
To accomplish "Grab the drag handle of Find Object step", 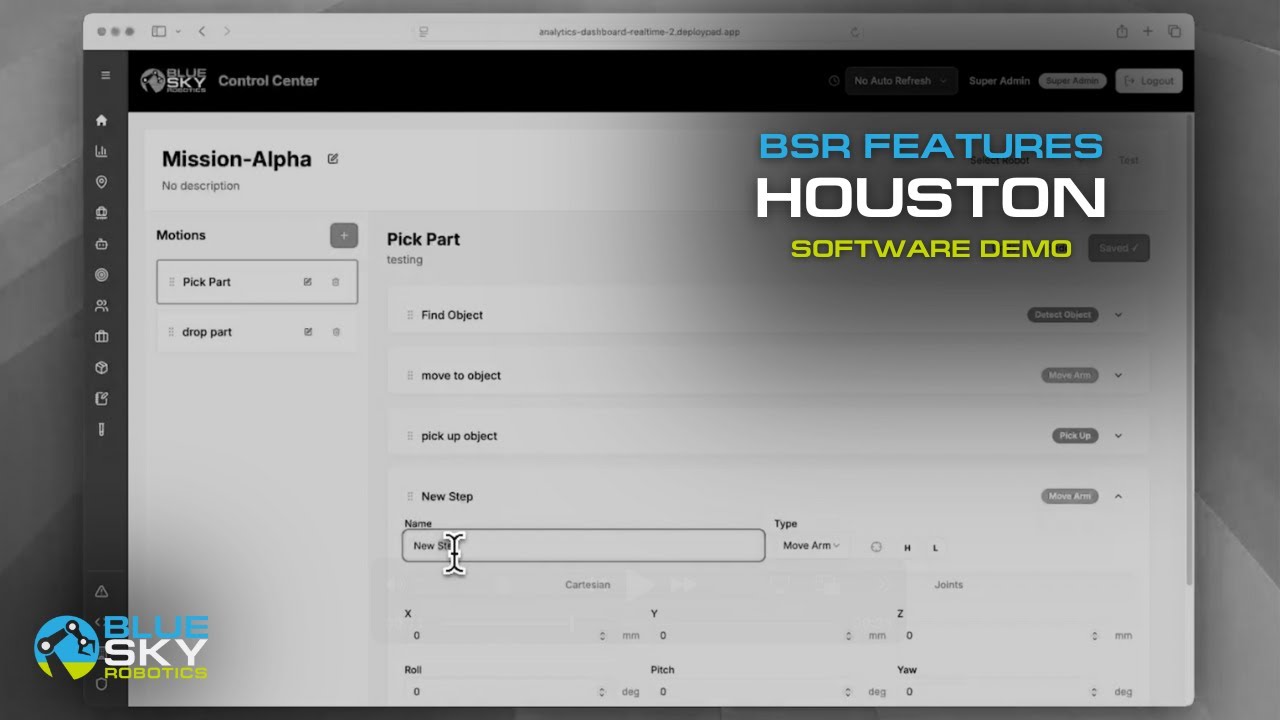I will click(x=410, y=315).
